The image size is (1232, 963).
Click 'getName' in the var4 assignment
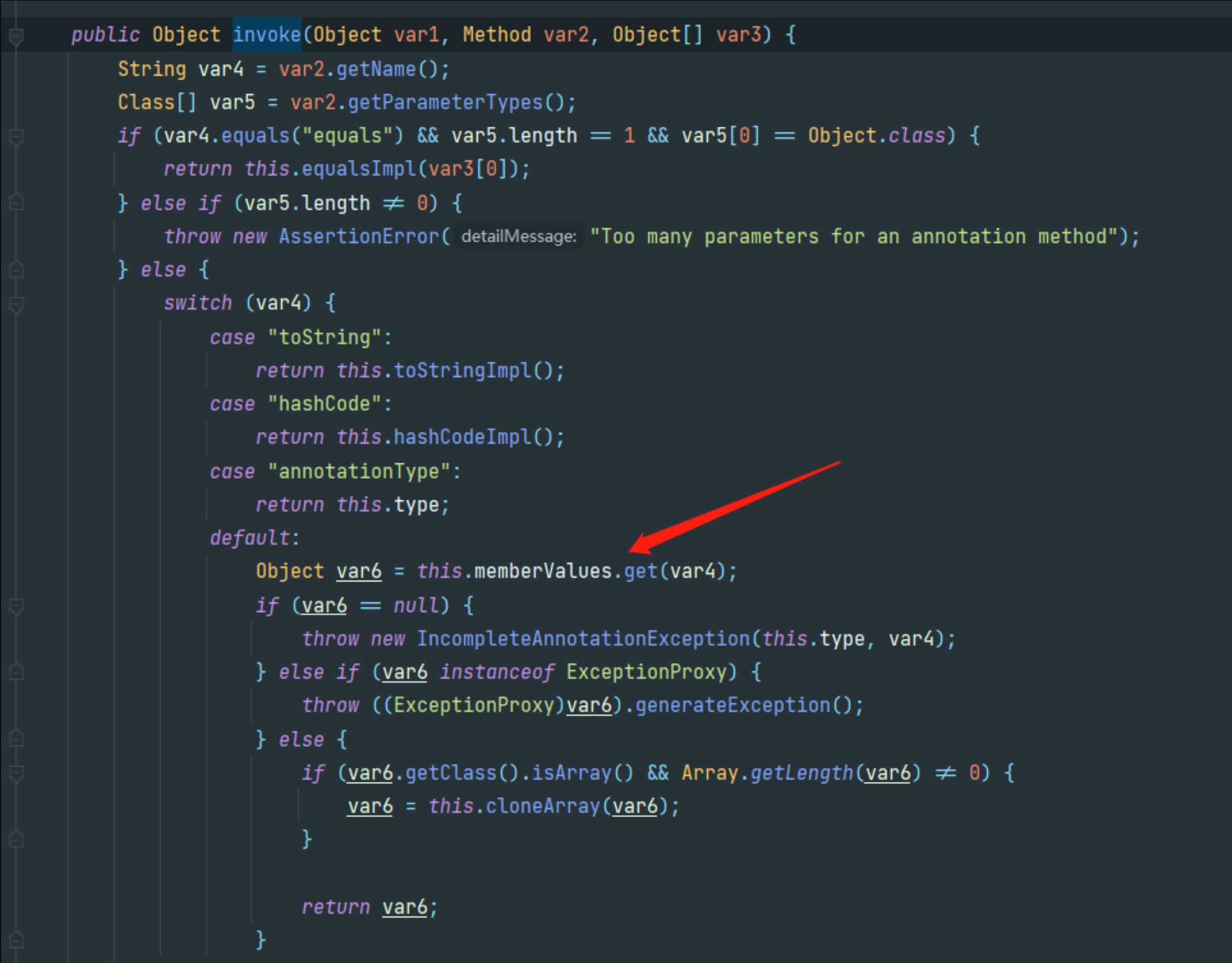click(376, 69)
